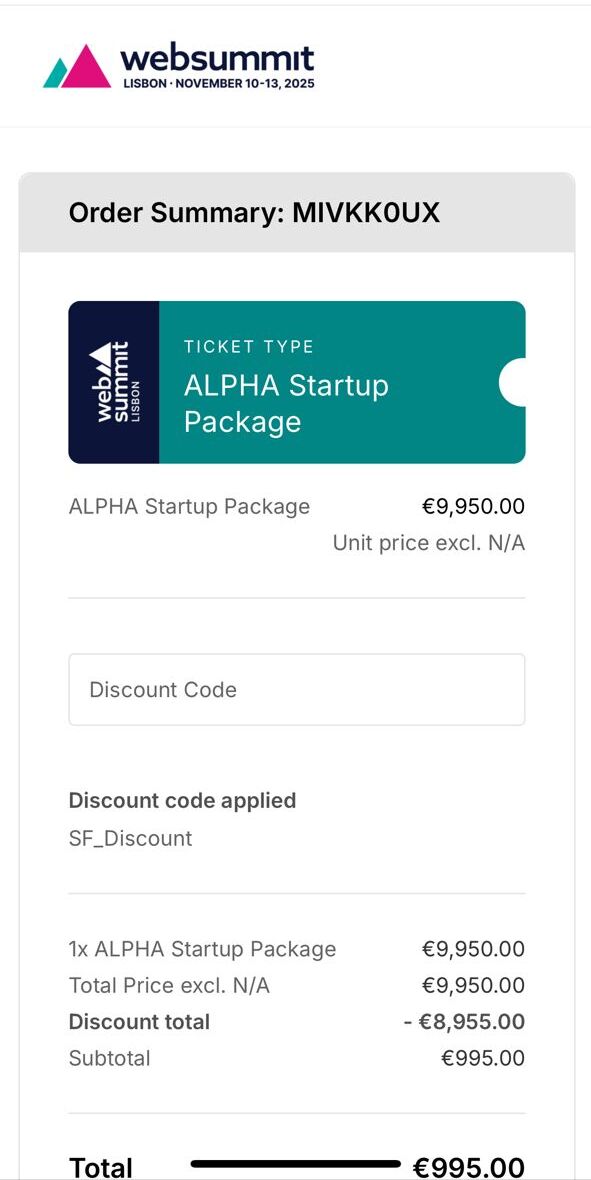The image size is (591, 1180).
Task: Click the SF_Discount applied discount entry
Action: [130, 838]
